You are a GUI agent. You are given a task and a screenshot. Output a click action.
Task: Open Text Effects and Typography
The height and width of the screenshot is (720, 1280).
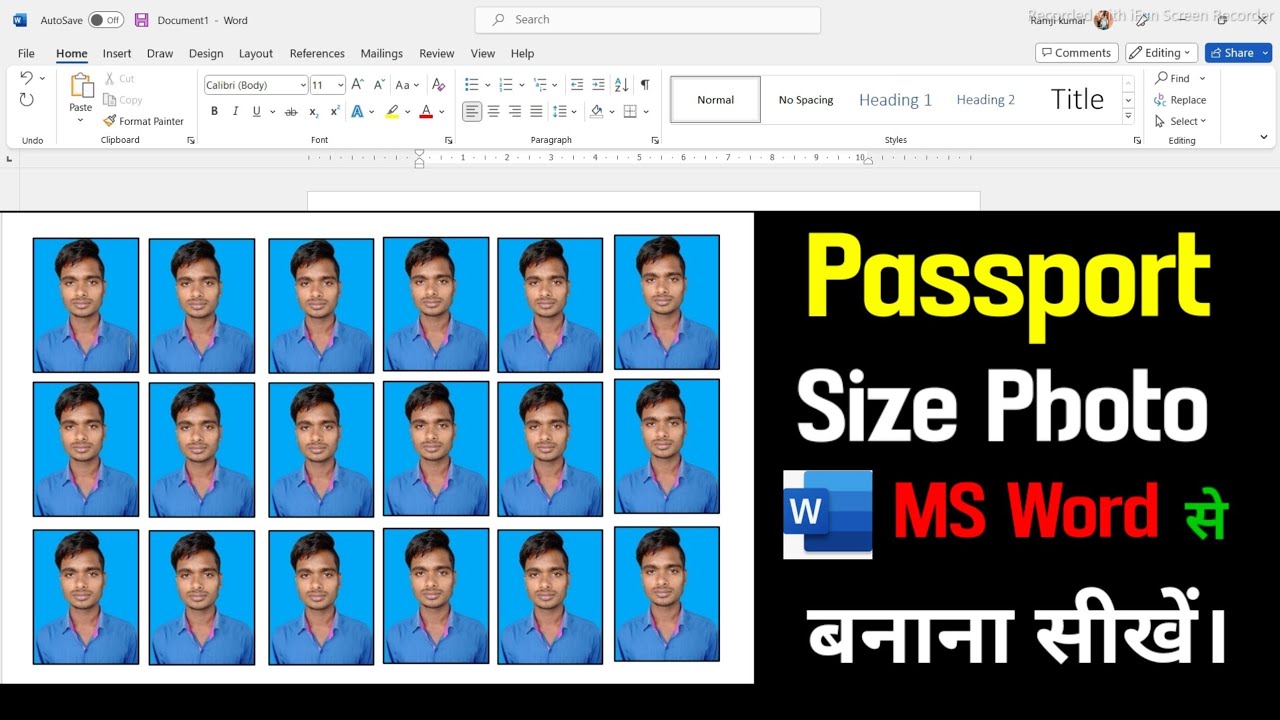tap(357, 111)
